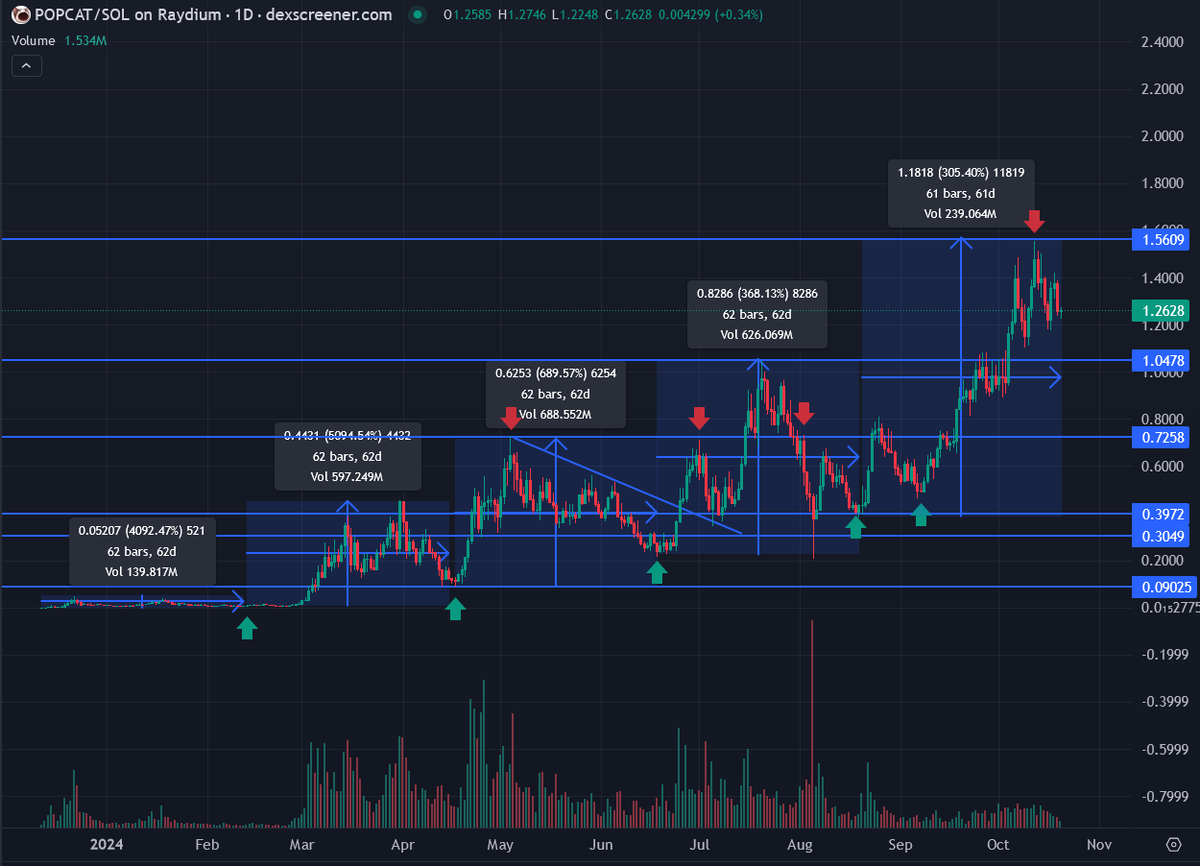Click the 1.4000 price axis label
This screenshot has width=1200, height=866.
(x=1160, y=278)
